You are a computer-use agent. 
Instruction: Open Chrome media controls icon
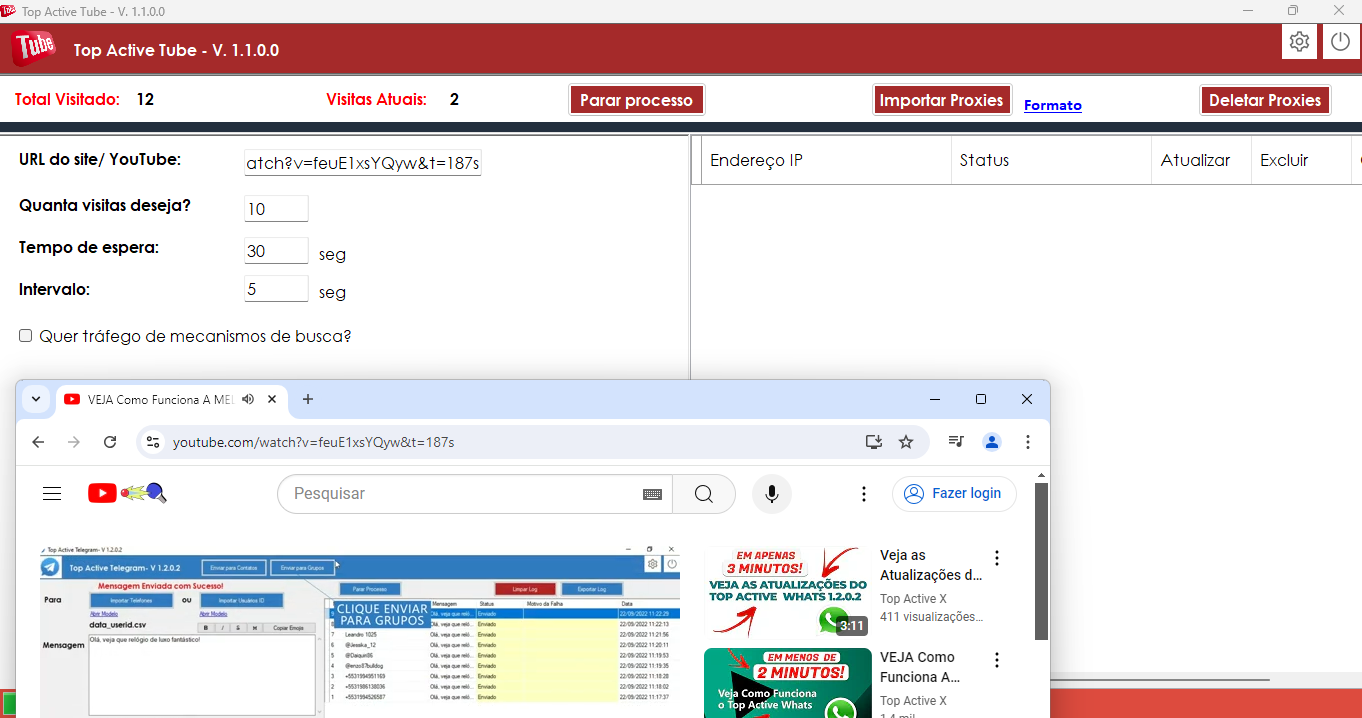pyautogui.click(x=956, y=441)
